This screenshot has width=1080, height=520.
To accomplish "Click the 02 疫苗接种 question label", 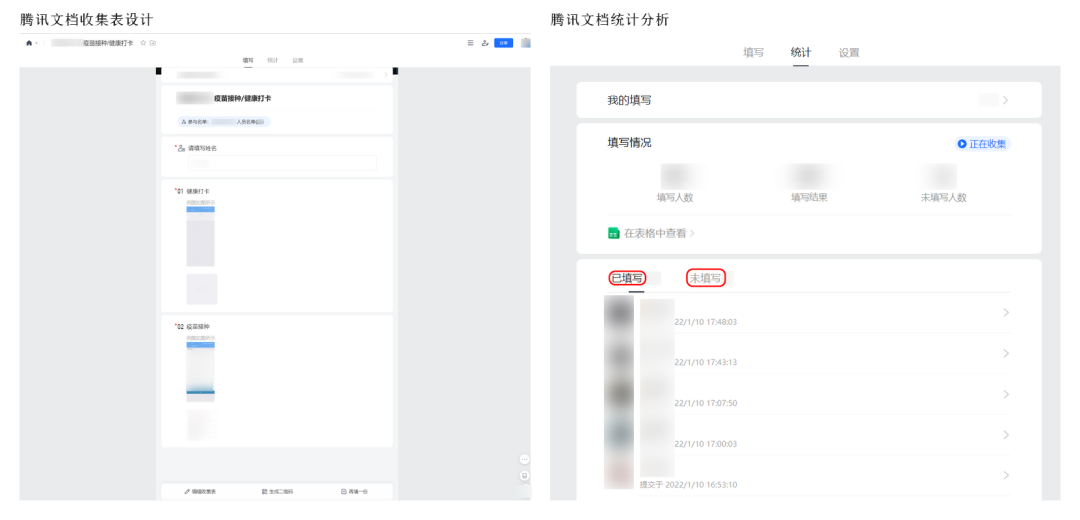I will point(192,326).
